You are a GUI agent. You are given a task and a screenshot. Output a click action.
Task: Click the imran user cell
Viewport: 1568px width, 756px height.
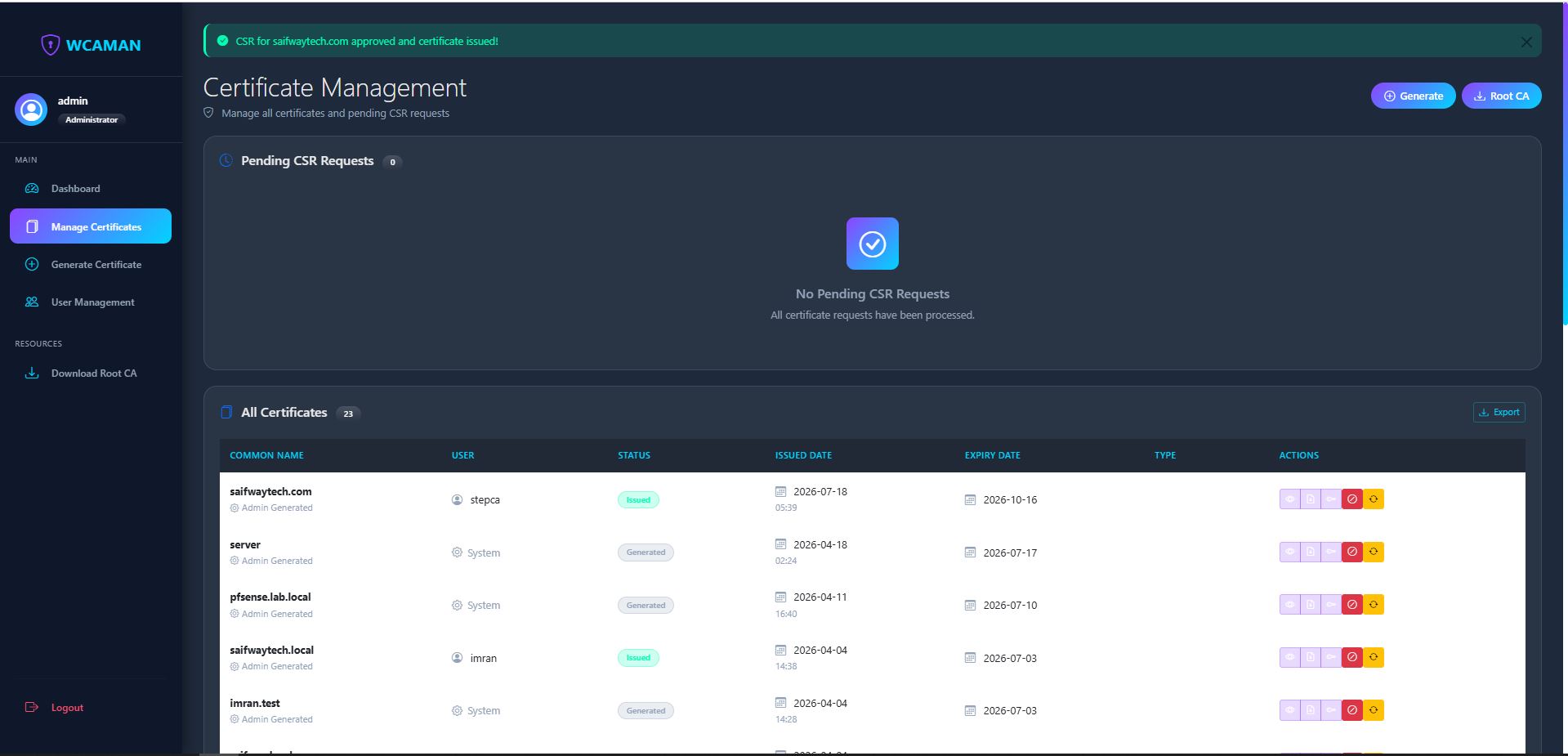point(474,658)
